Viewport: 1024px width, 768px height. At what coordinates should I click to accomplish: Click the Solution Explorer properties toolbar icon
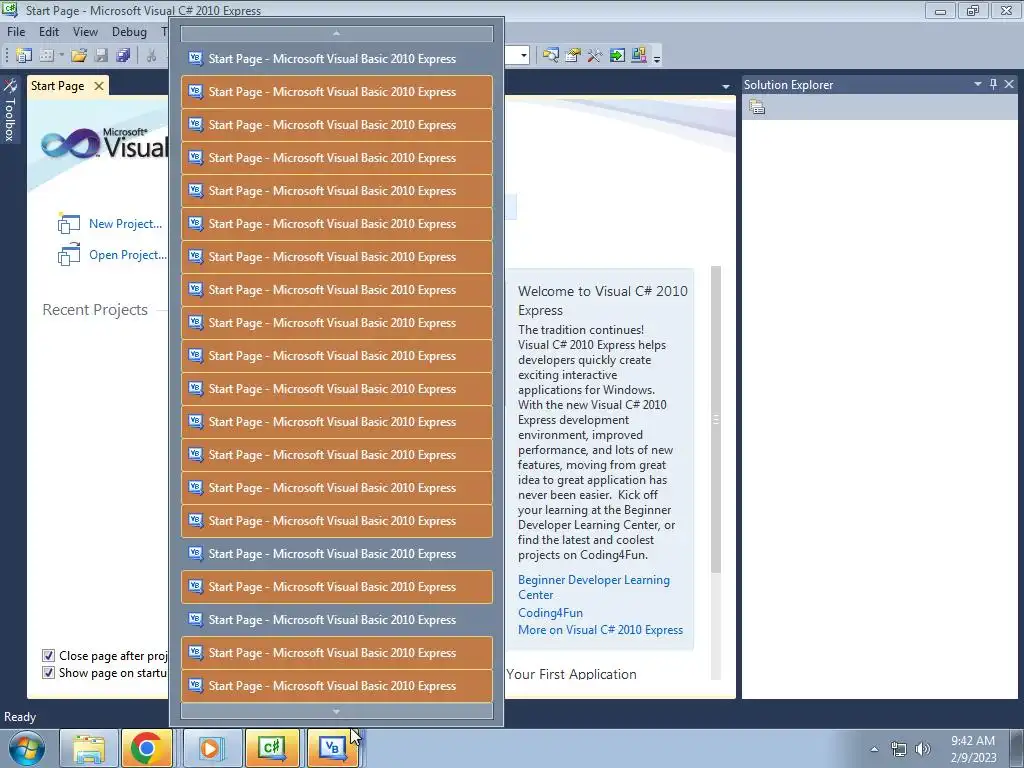tap(757, 107)
